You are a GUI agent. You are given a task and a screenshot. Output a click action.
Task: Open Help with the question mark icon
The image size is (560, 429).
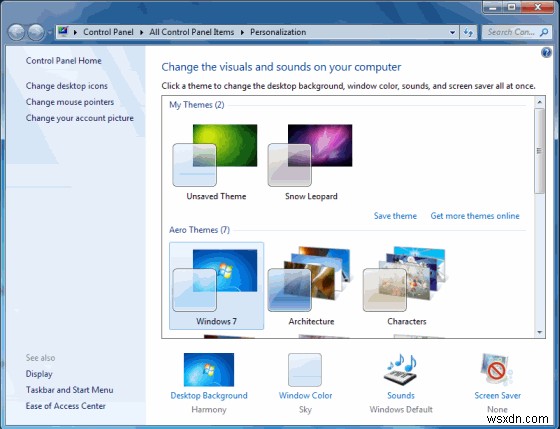pos(546,53)
